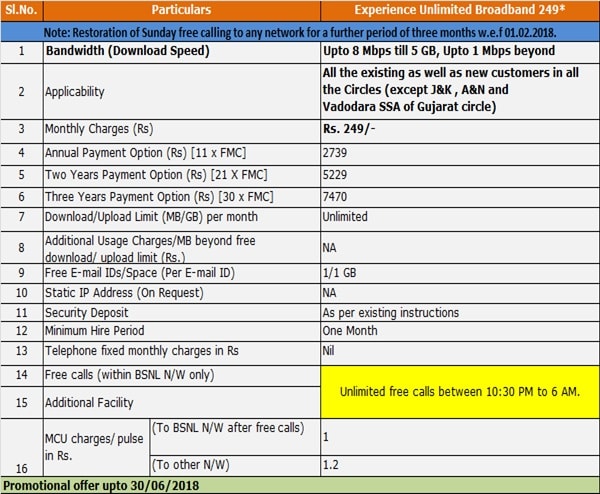The image size is (600, 494).
Task: Select 'MCU charges/ pulse in Rs.' cell
Action: point(96,447)
